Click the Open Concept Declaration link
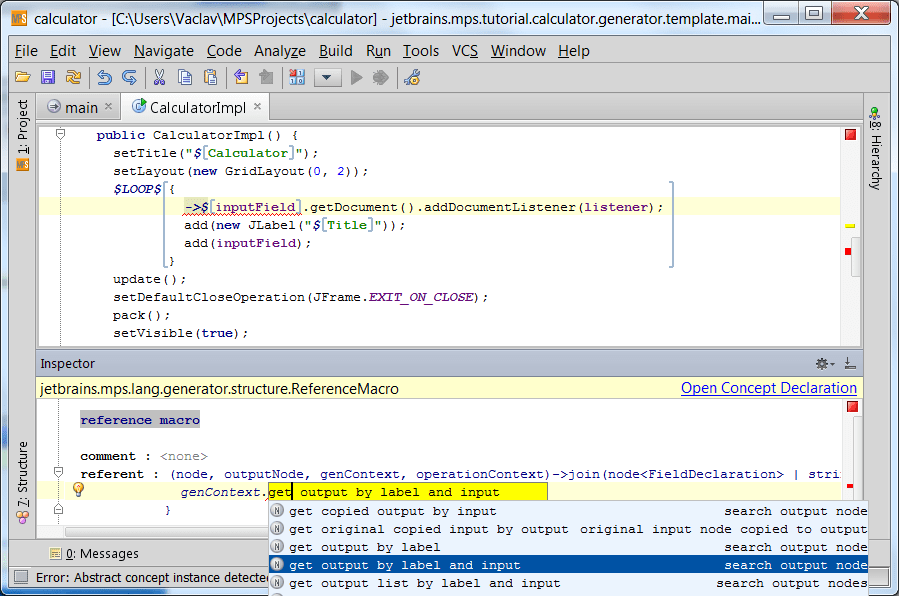 [768, 388]
